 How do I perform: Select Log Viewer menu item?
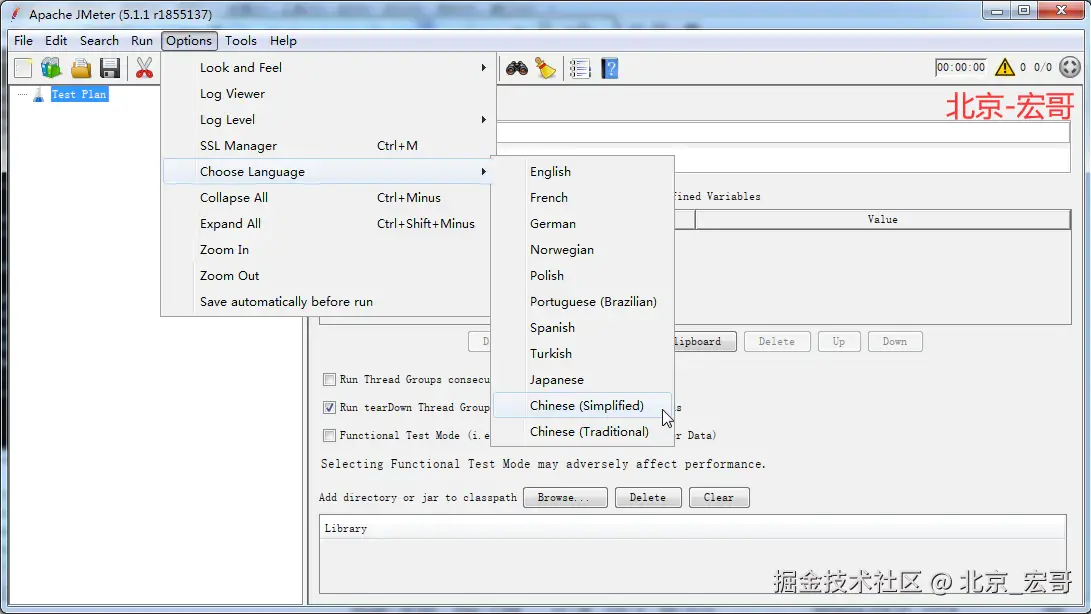(x=328, y=93)
